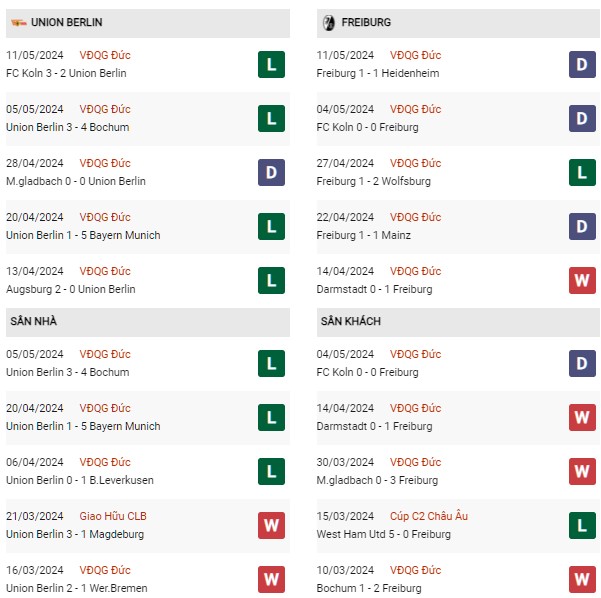Screen dimensions: 601x598
Task: Click the W badge for Union Berlin 3-1 Magdeburg
Action: (271, 526)
